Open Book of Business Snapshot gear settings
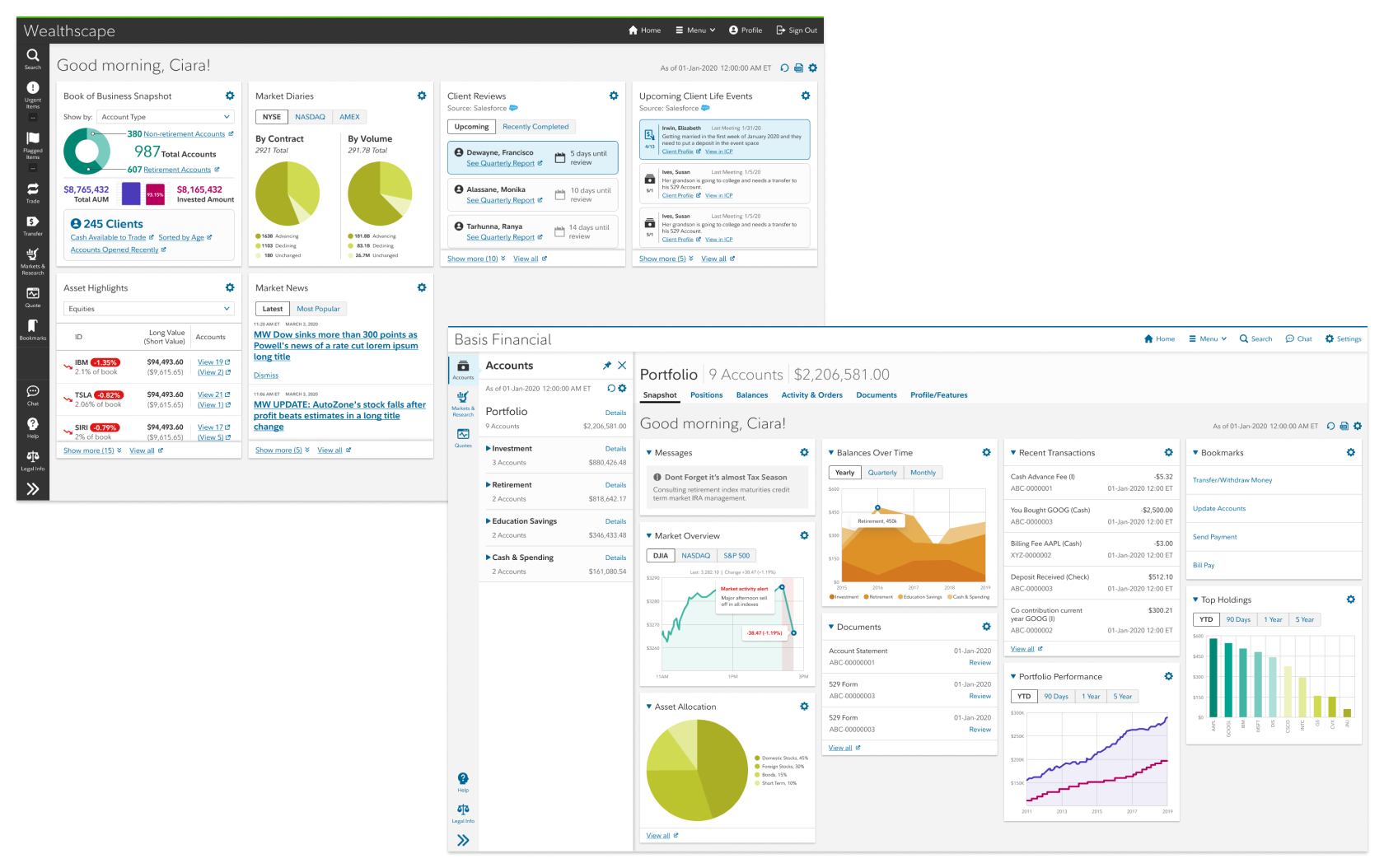This screenshot has height=868, width=1384. (x=230, y=96)
